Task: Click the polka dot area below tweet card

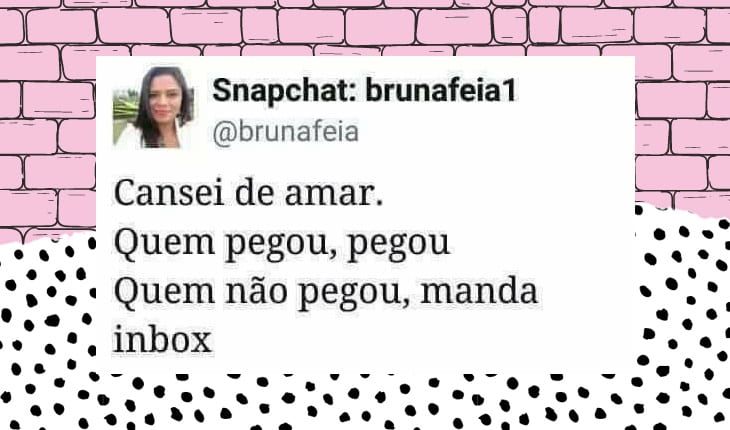Action: (x=365, y=402)
